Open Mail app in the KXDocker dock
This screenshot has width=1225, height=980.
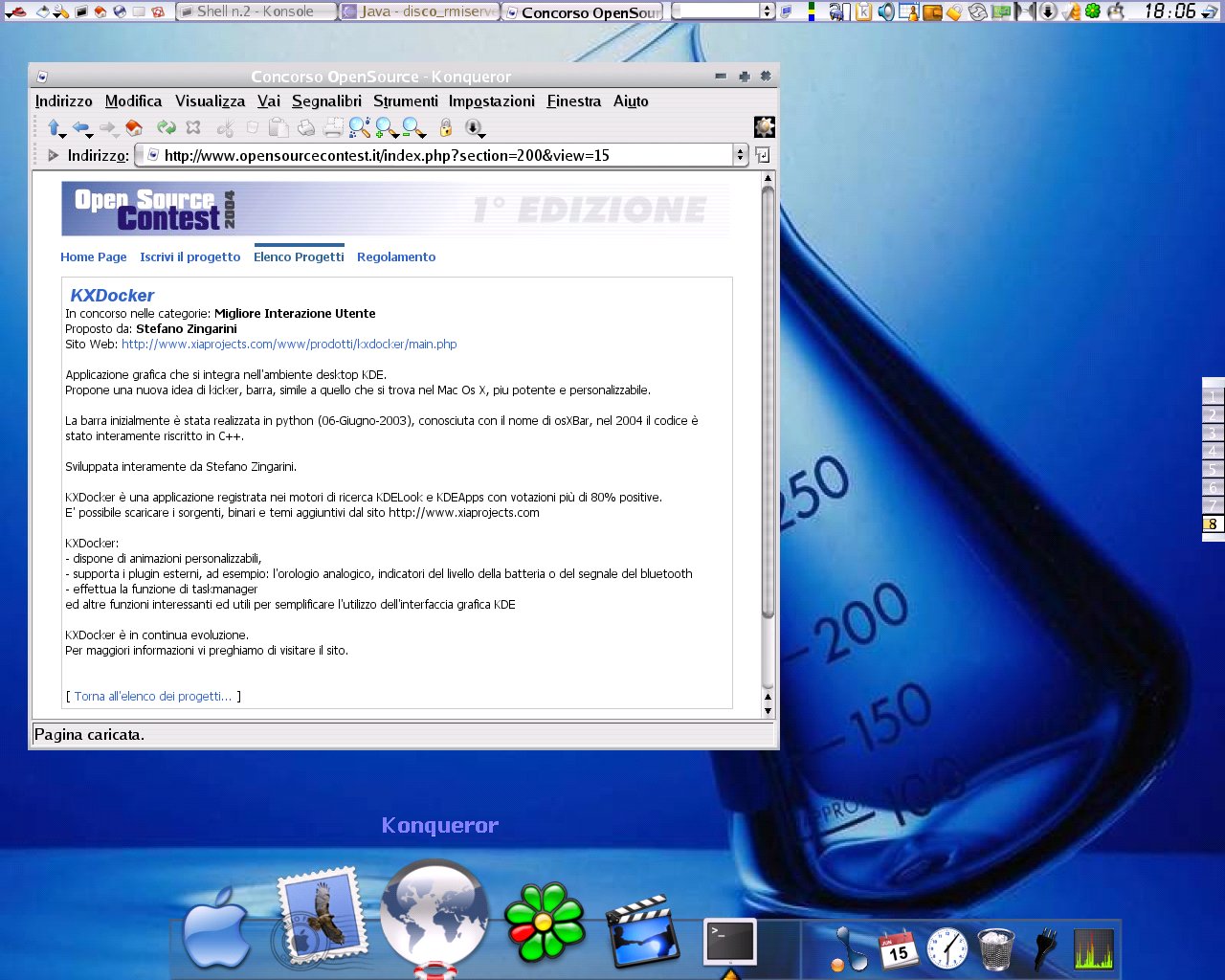point(321,914)
